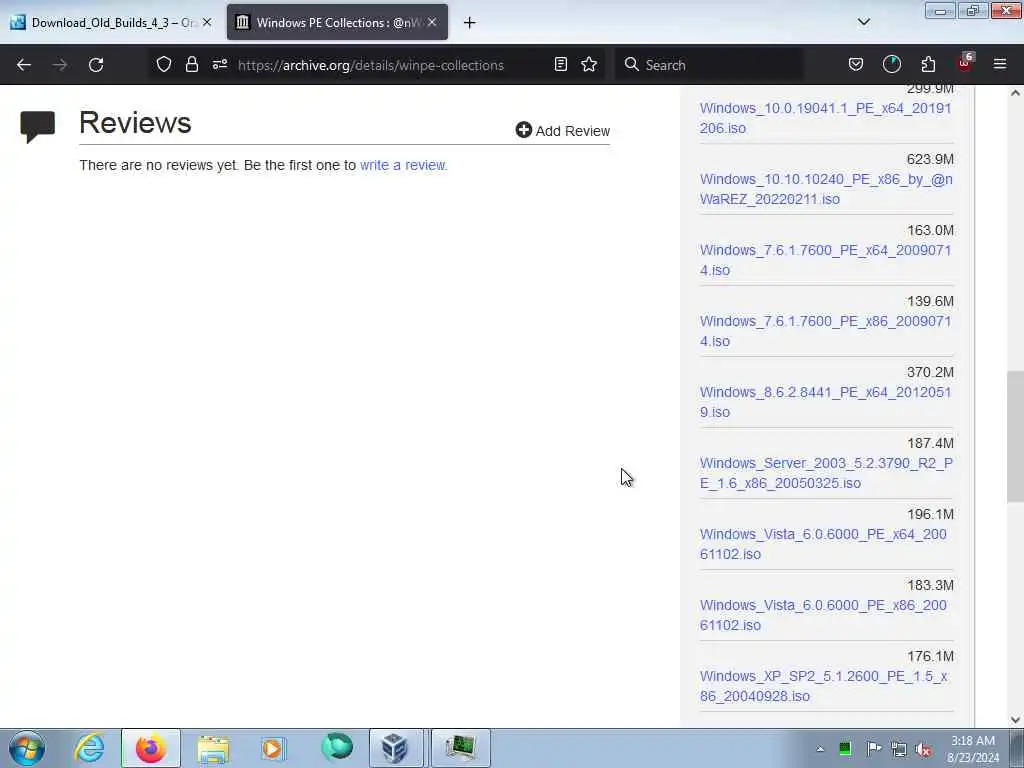The height and width of the screenshot is (768, 1024).
Task: Click the site security padlock icon
Action: tap(191, 64)
